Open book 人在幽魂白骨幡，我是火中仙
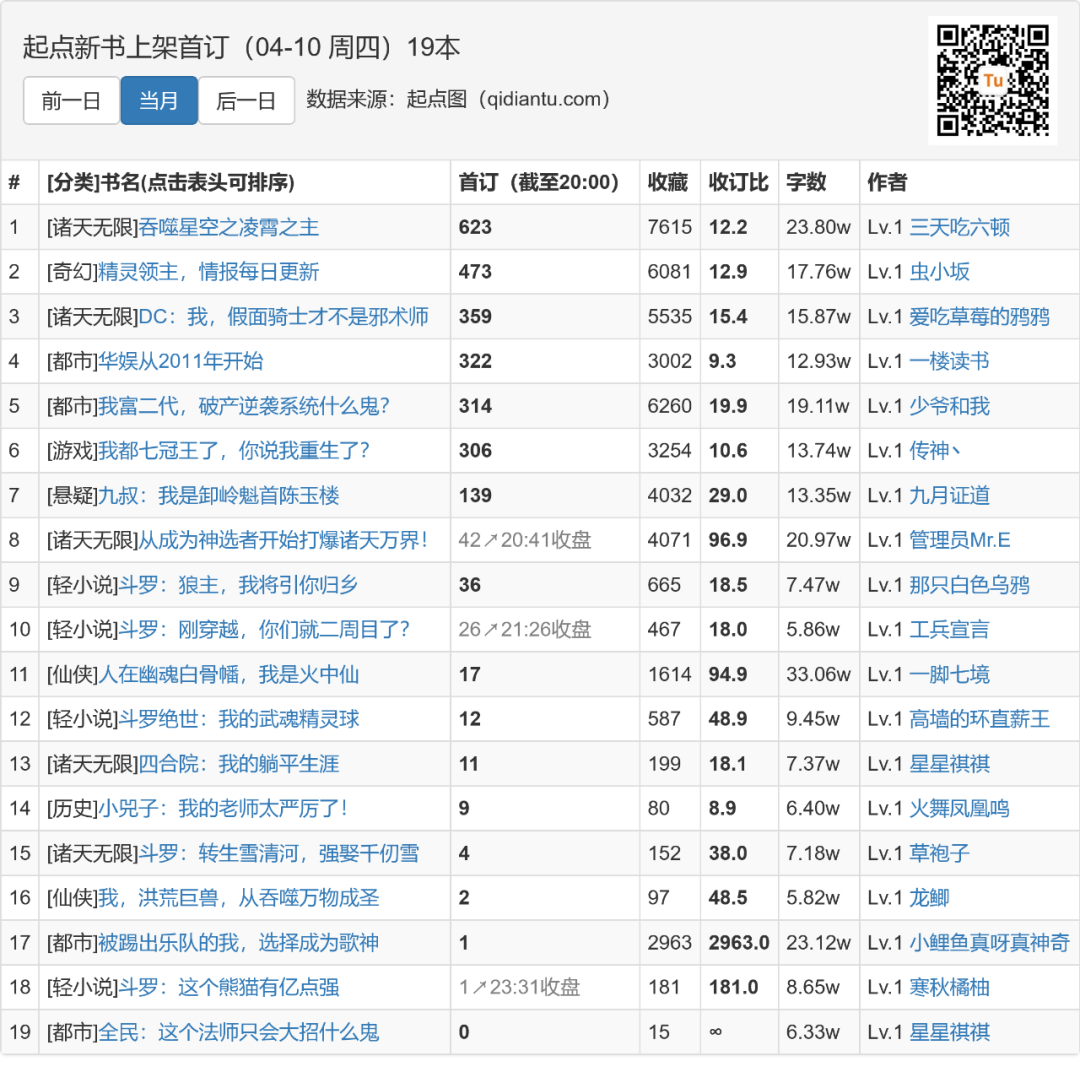1080x1083 pixels. [229, 675]
